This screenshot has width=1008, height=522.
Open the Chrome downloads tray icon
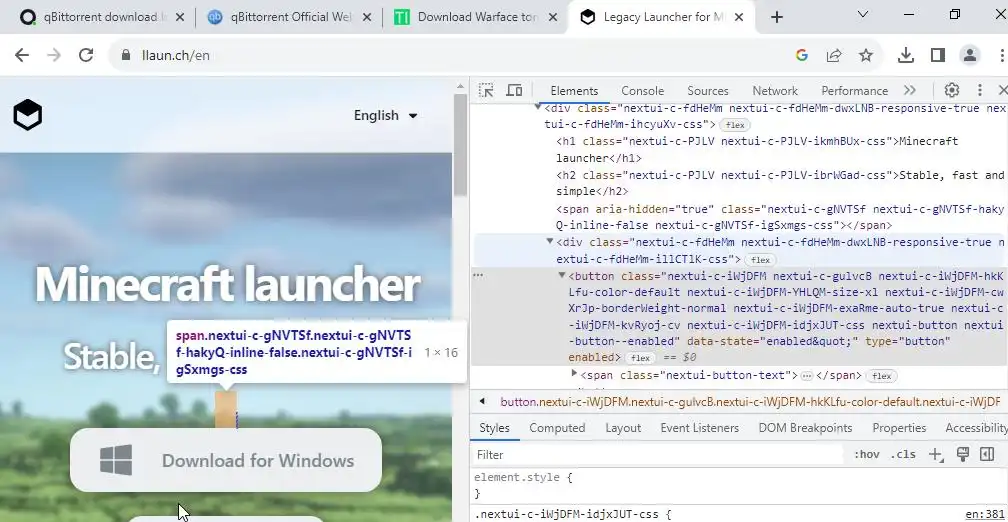906,55
